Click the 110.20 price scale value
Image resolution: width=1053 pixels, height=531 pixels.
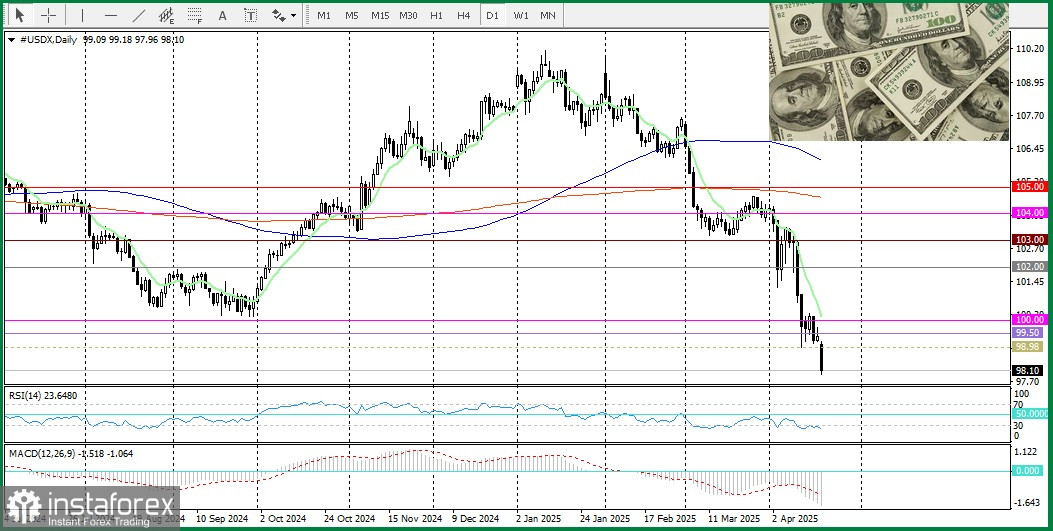click(x=1030, y=49)
